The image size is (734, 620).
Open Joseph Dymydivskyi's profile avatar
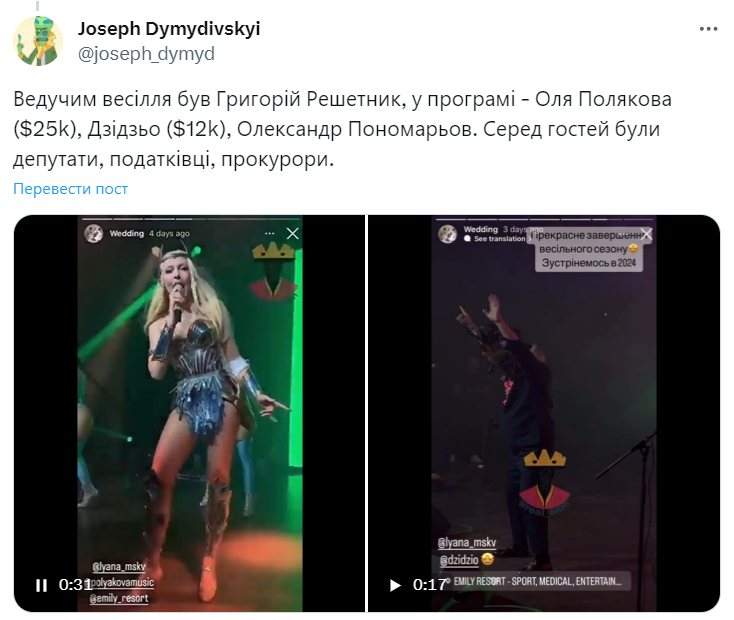38,41
